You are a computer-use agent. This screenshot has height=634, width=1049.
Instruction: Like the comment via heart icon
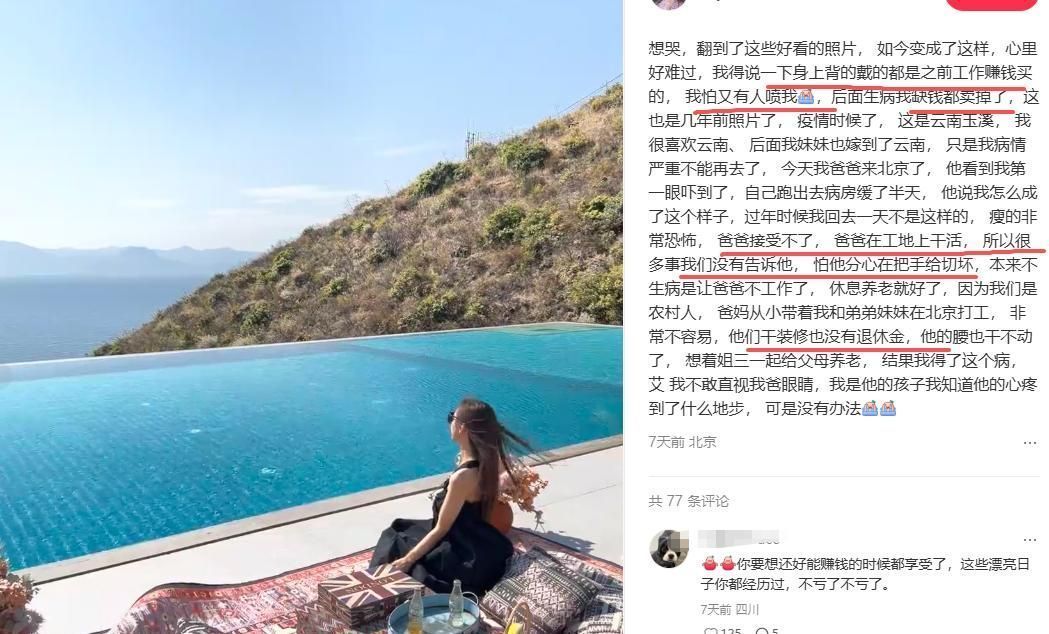click(710, 631)
